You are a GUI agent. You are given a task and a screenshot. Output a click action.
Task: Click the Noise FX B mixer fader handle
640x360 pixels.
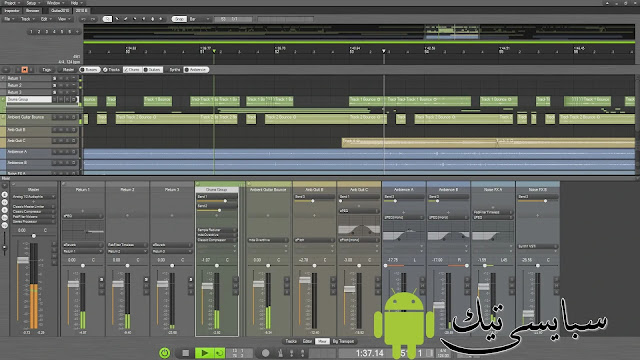tap(529, 314)
